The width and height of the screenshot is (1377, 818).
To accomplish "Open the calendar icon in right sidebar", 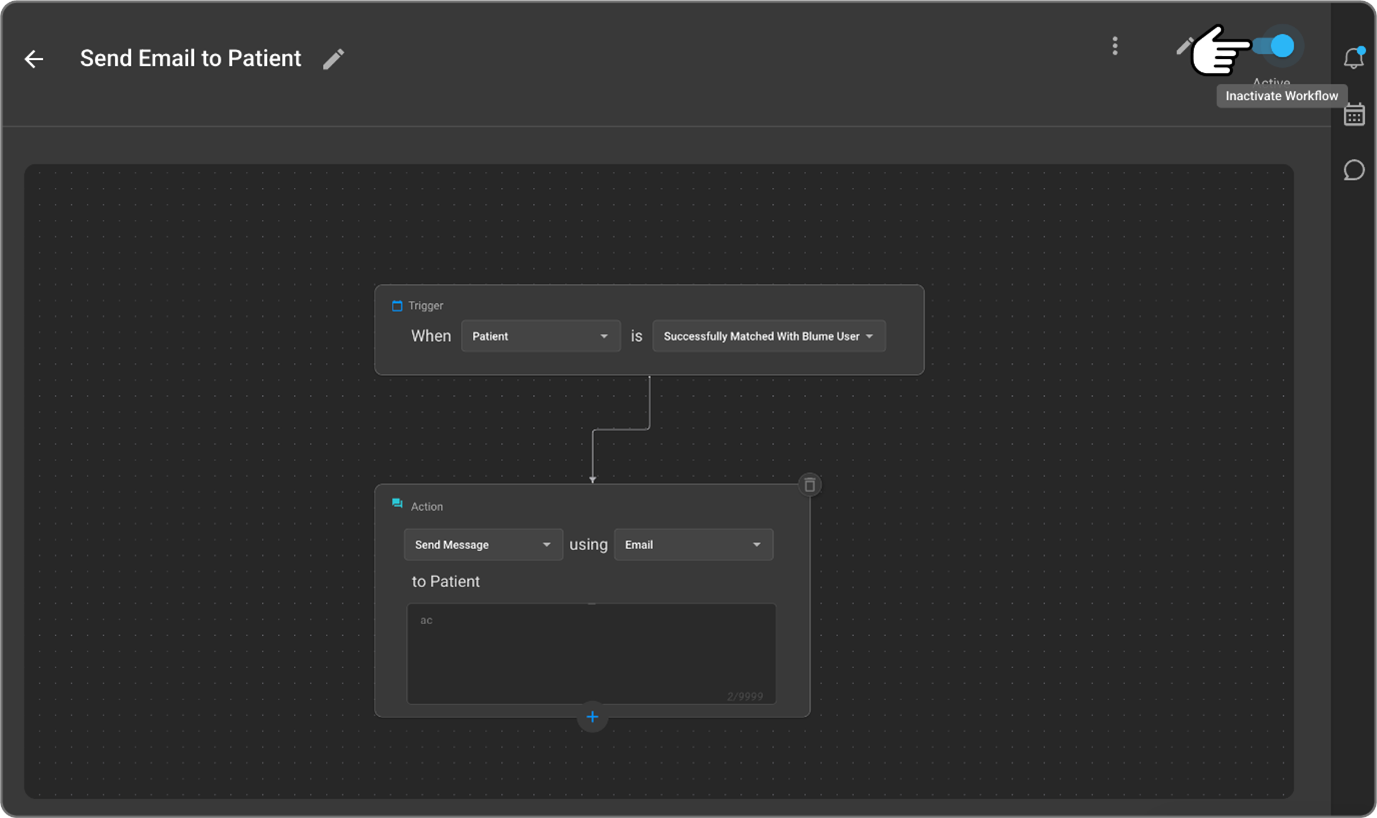I will coord(1354,116).
